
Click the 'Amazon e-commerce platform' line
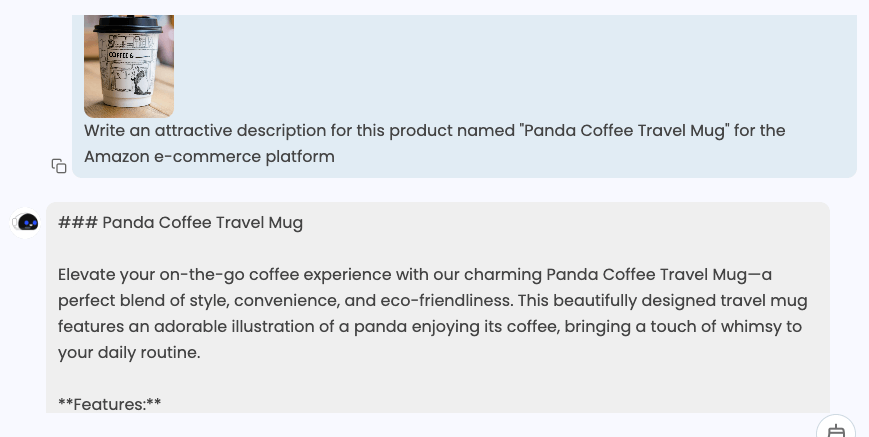[209, 156]
